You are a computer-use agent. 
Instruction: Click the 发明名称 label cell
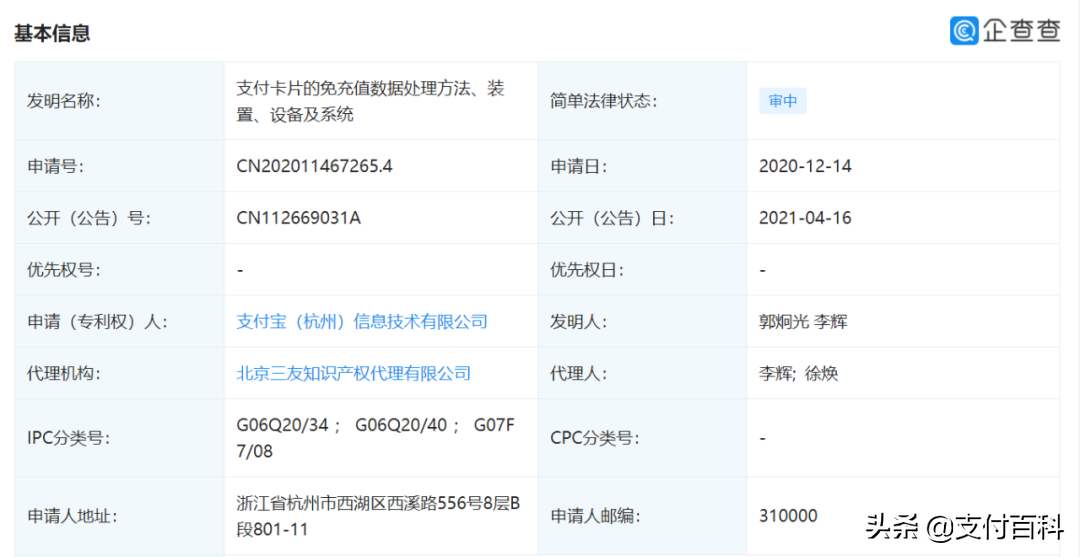[x=119, y=101]
